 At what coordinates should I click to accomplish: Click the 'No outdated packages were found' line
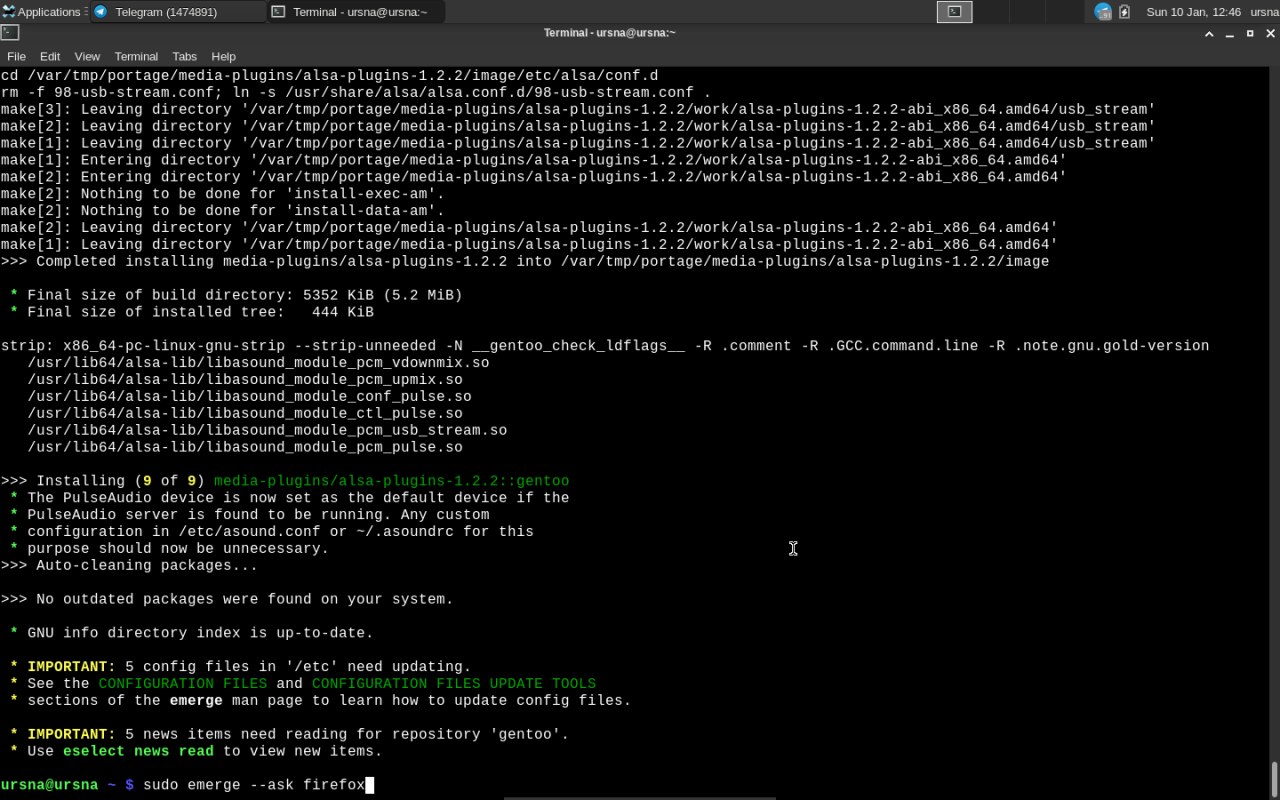click(x=227, y=599)
